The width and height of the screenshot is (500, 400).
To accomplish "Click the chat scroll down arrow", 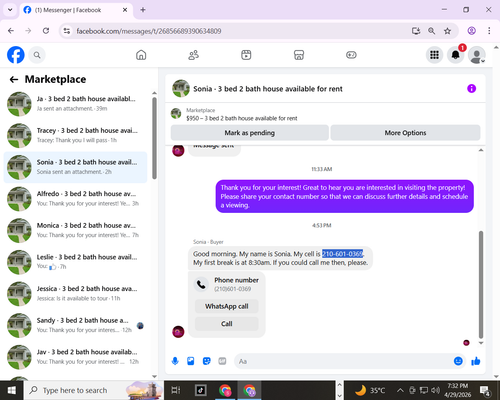I will pyautogui.click(x=481, y=343).
